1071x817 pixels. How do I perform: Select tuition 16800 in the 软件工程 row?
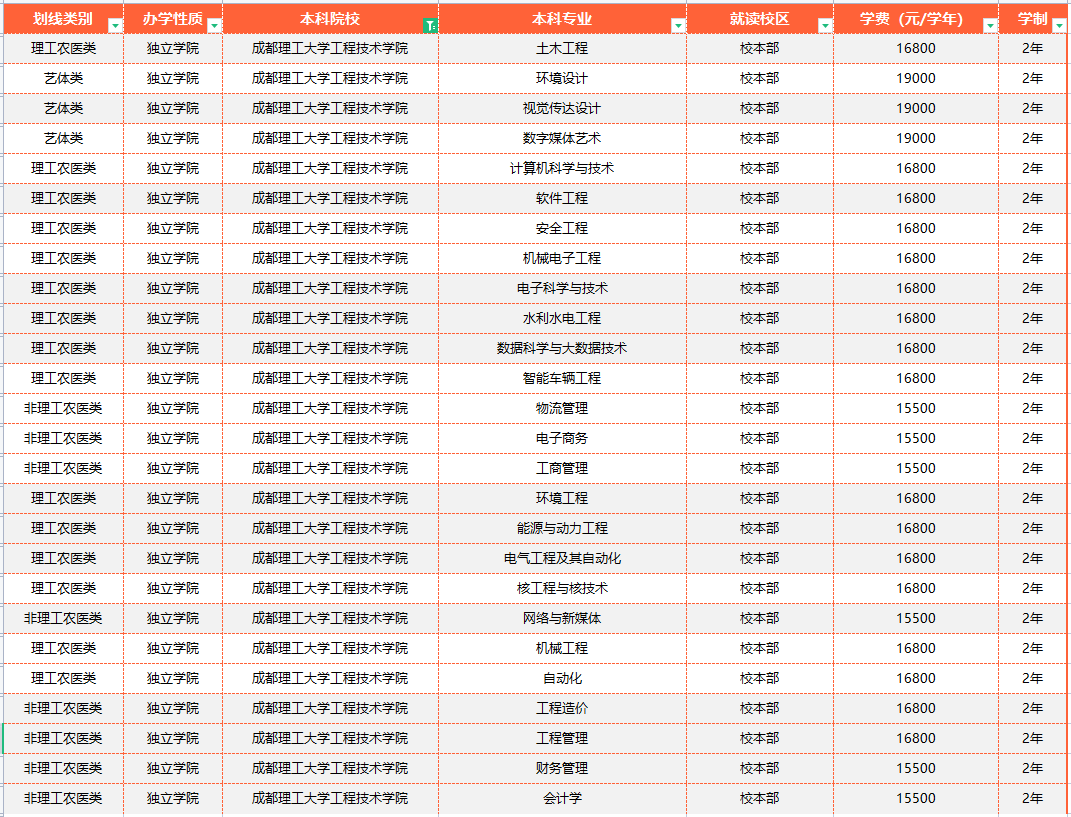(916, 199)
